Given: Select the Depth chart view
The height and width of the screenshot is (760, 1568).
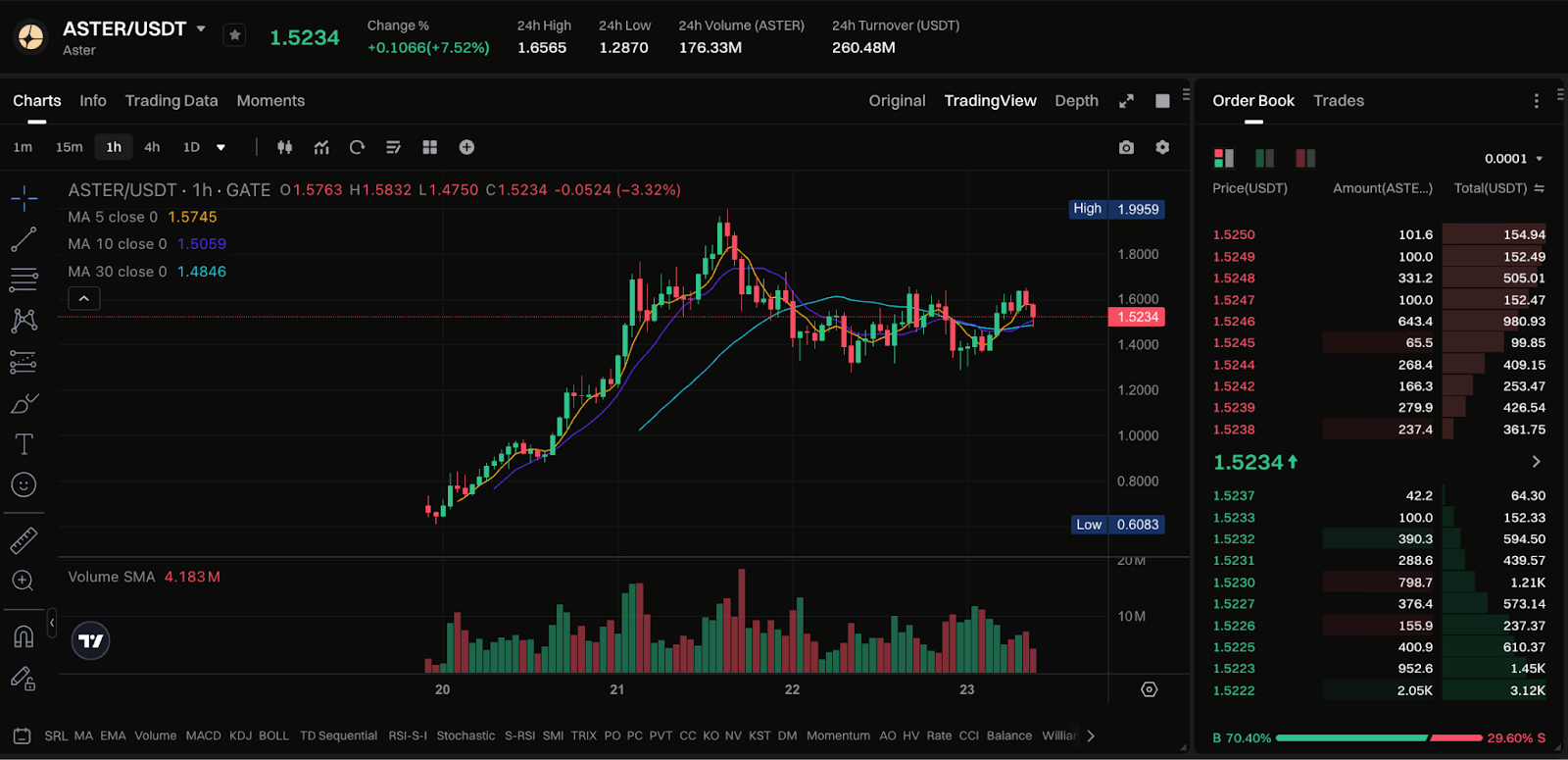Looking at the screenshot, I should point(1076,101).
